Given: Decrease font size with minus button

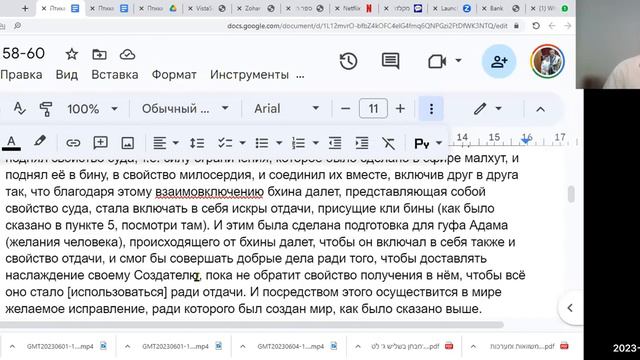Looking at the screenshot, I should click(x=345, y=109).
